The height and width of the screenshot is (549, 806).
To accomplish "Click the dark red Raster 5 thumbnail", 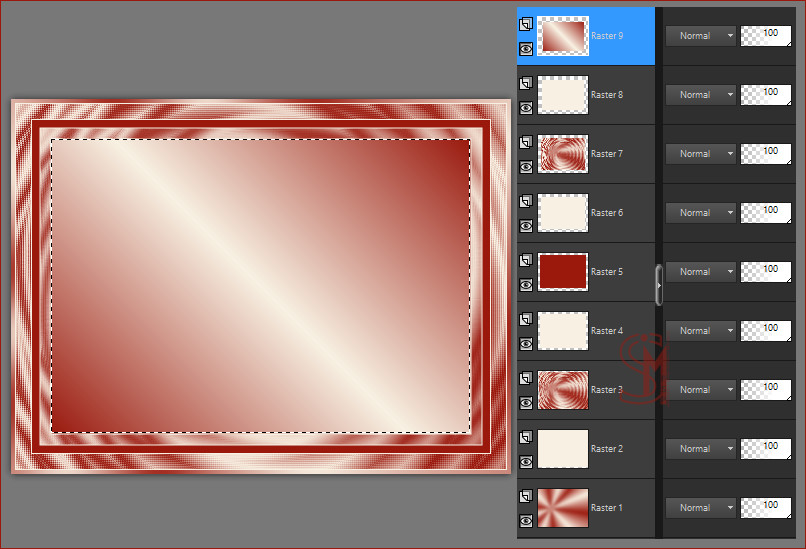I will (563, 272).
